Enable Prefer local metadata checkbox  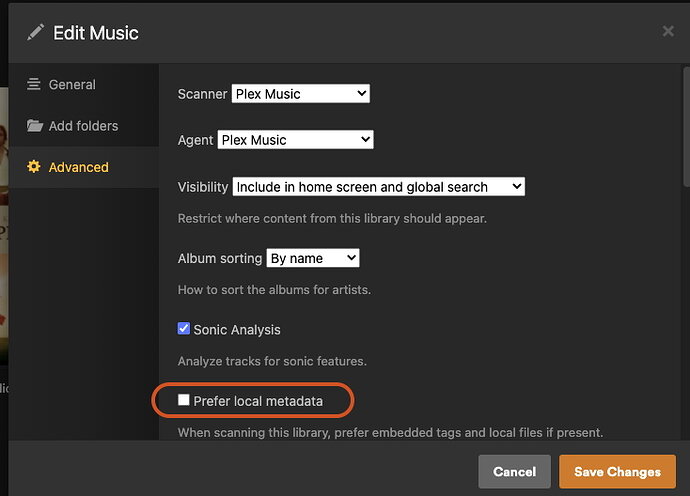click(x=184, y=400)
